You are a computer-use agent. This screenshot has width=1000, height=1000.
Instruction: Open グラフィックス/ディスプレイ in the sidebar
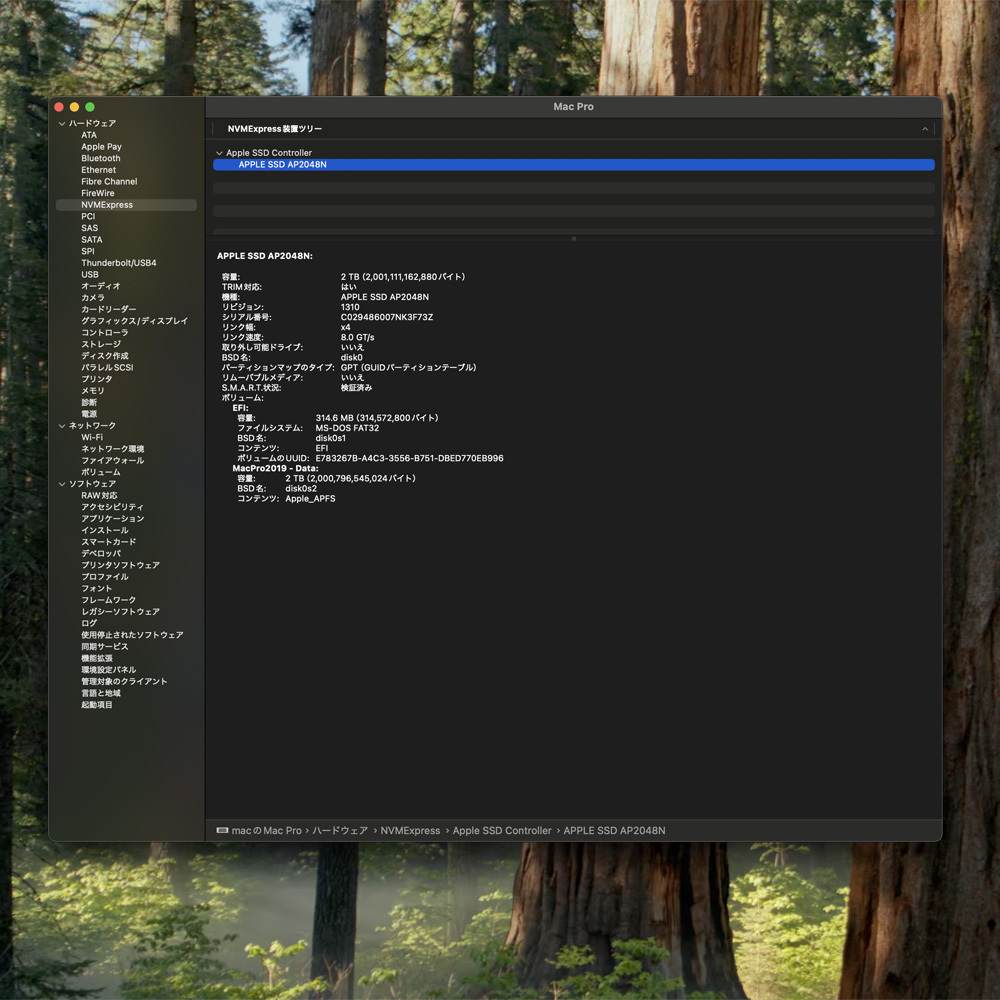pos(134,321)
